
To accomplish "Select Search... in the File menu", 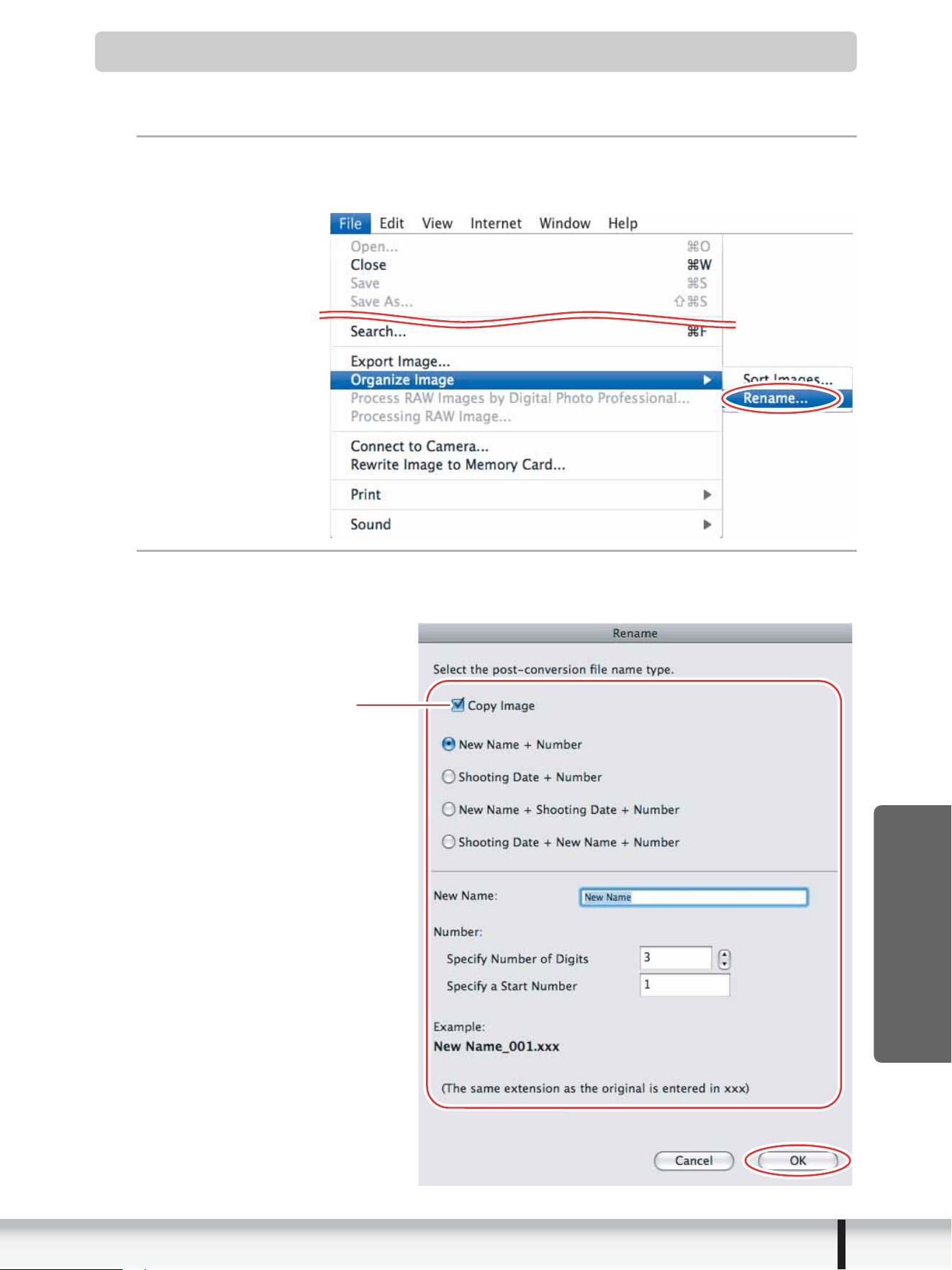I will click(x=526, y=332).
